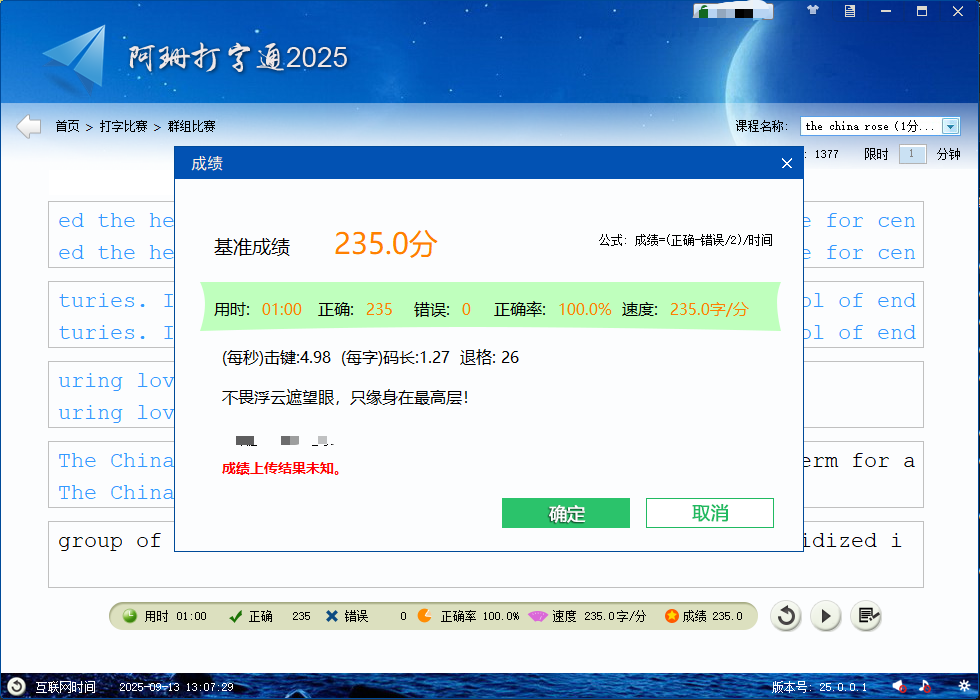Restart the typing test with circular arrow icon
The image size is (980, 700).
(x=786, y=616)
